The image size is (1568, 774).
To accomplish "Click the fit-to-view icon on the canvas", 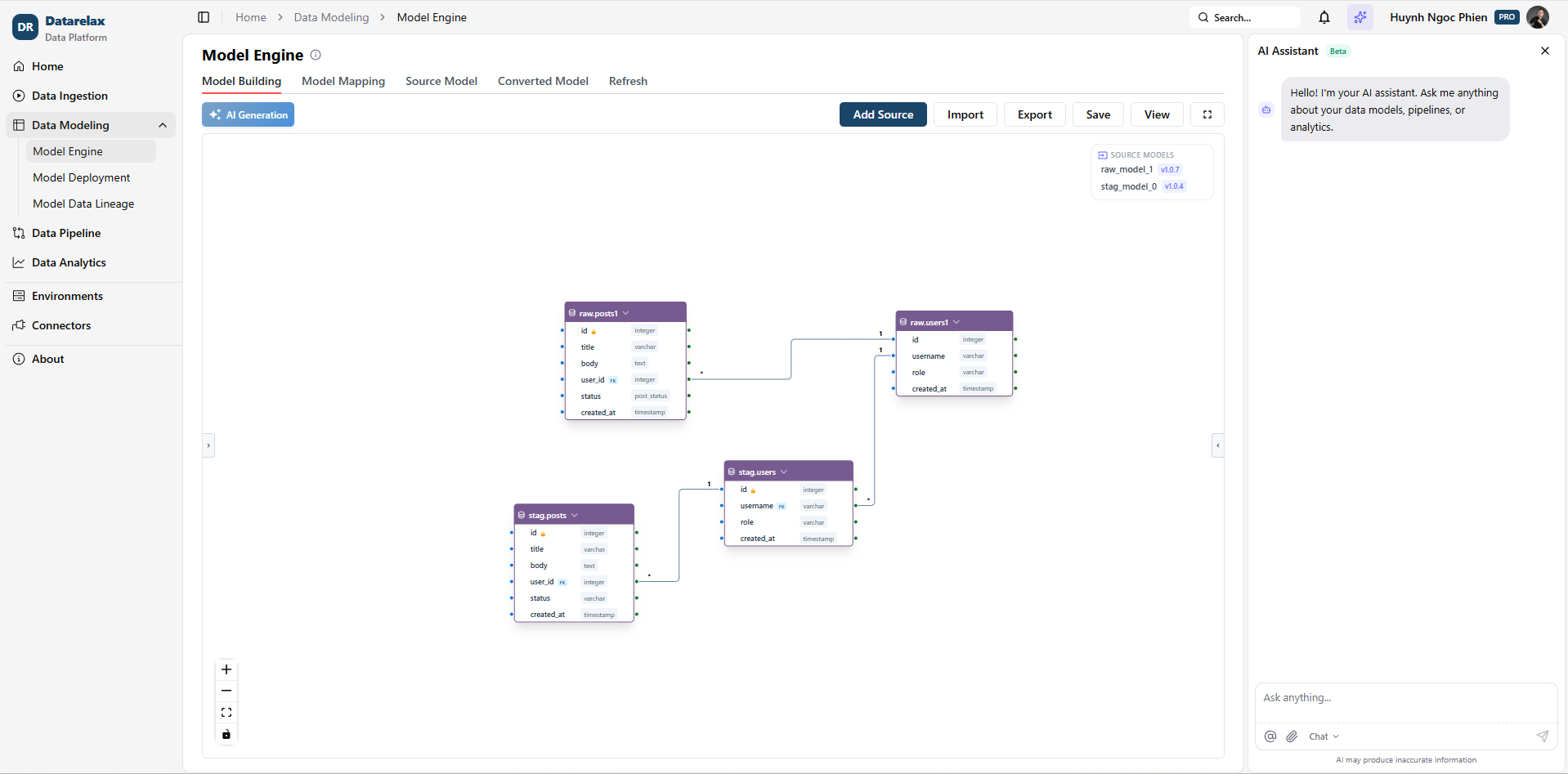I will click(226, 712).
